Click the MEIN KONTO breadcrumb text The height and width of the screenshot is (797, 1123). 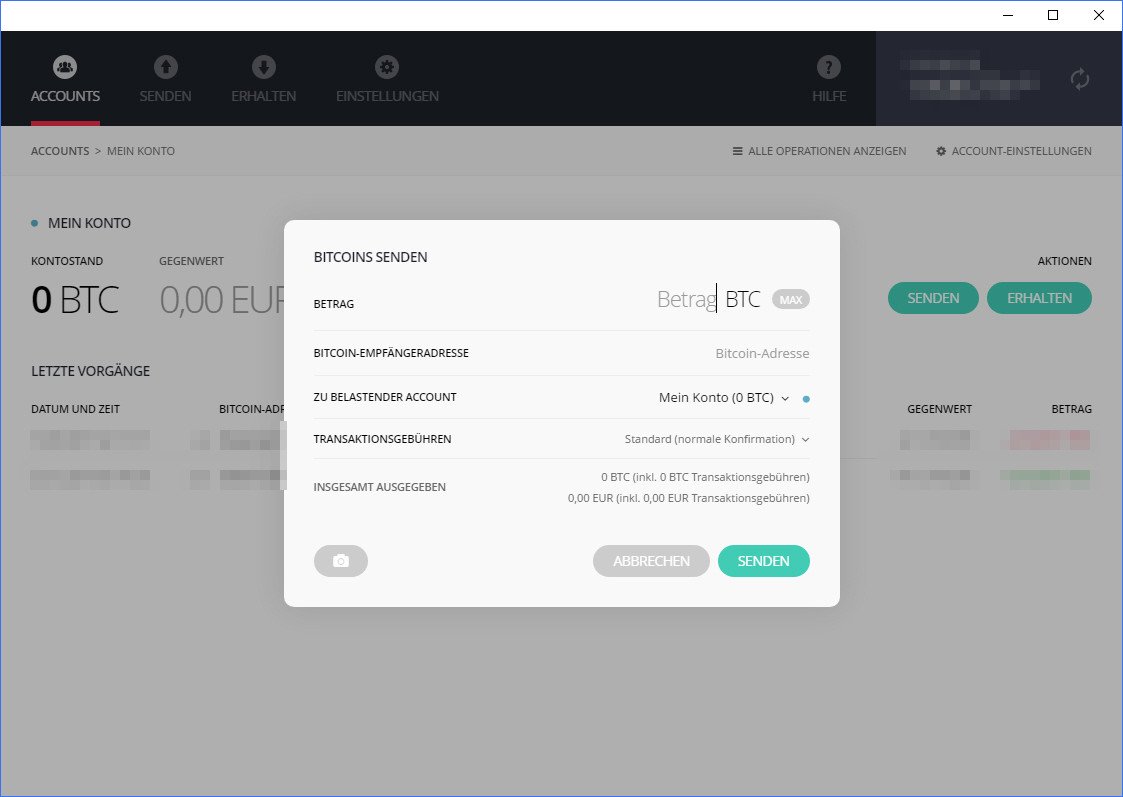point(141,151)
